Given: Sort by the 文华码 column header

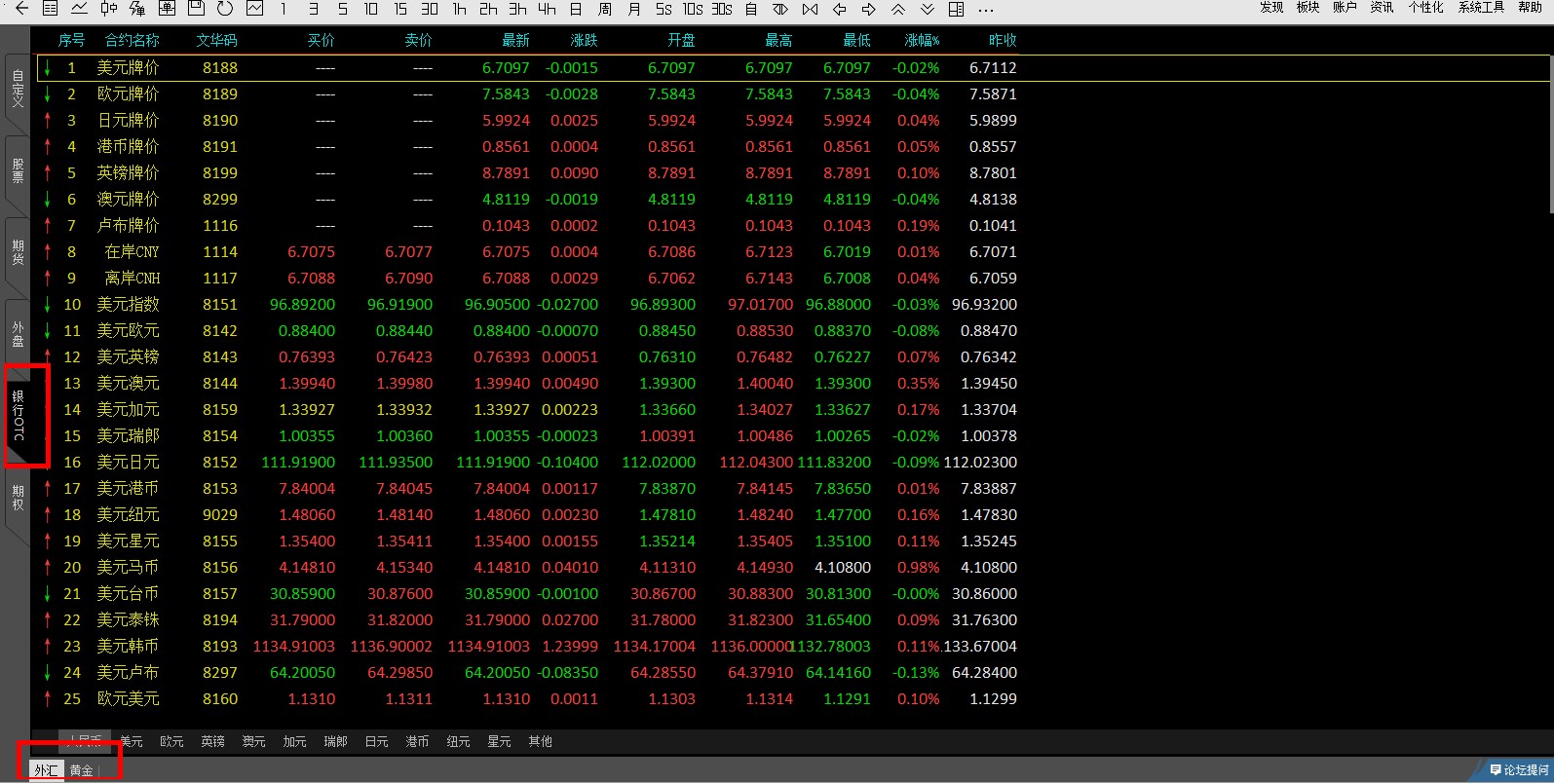Looking at the screenshot, I should point(216,41).
